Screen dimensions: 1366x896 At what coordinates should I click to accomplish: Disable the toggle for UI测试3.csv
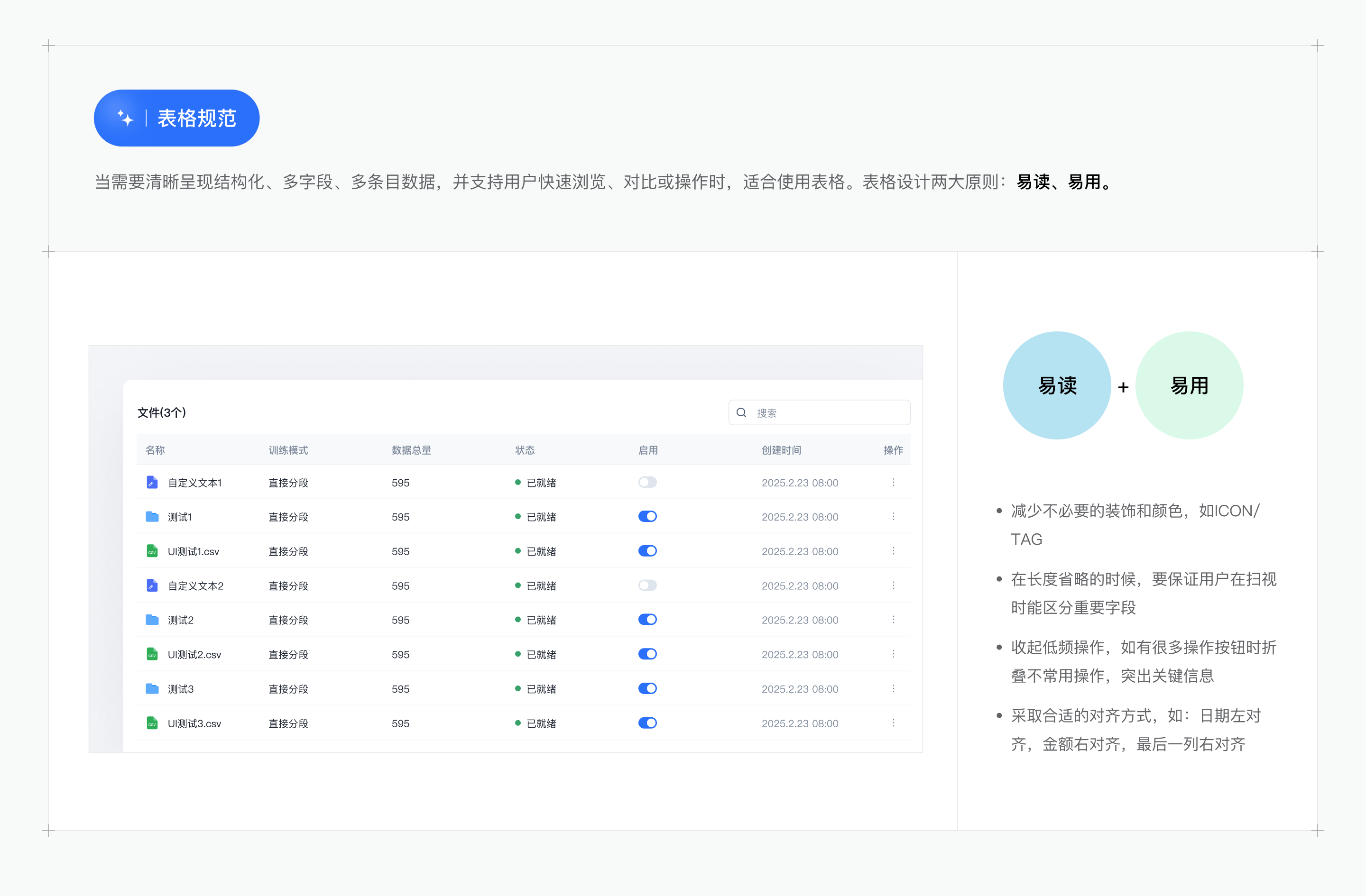[647, 723]
